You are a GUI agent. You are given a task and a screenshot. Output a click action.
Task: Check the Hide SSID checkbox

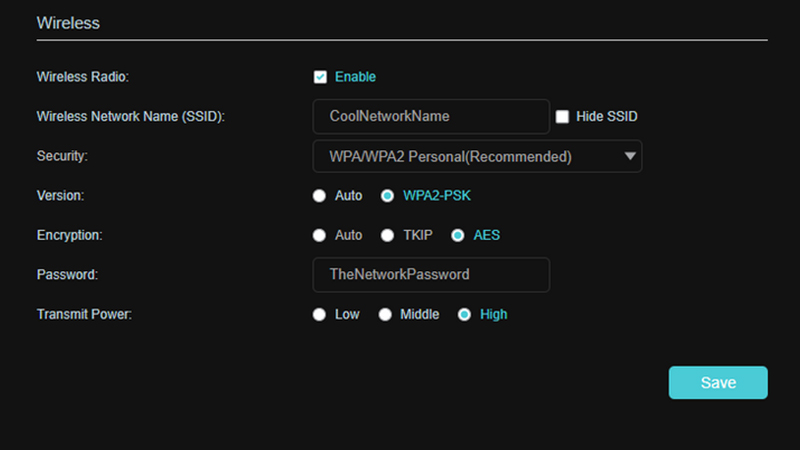[x=562, y=116]
